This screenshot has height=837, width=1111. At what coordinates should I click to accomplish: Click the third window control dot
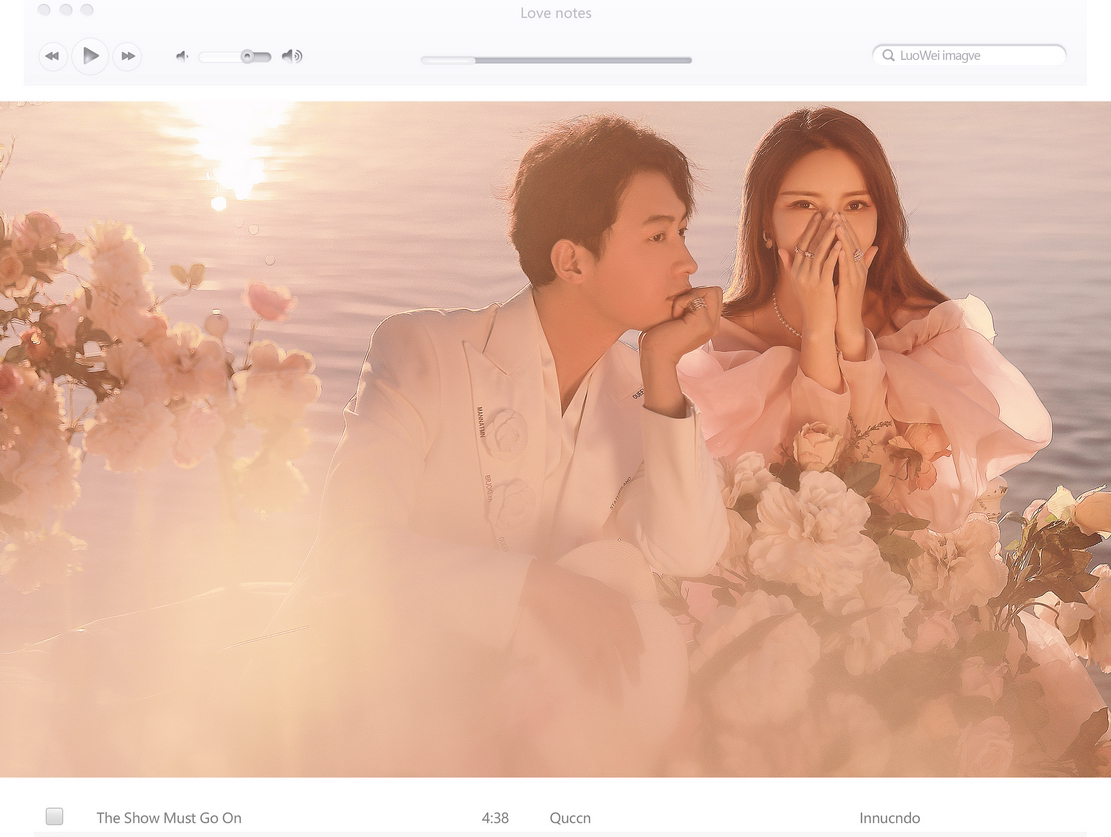click(87, 10)
